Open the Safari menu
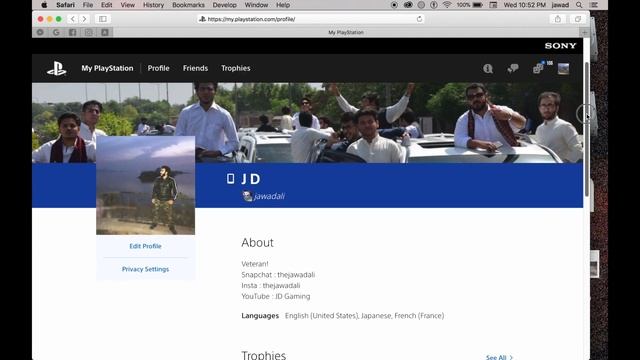640x360 pixels. click(65, 5)
